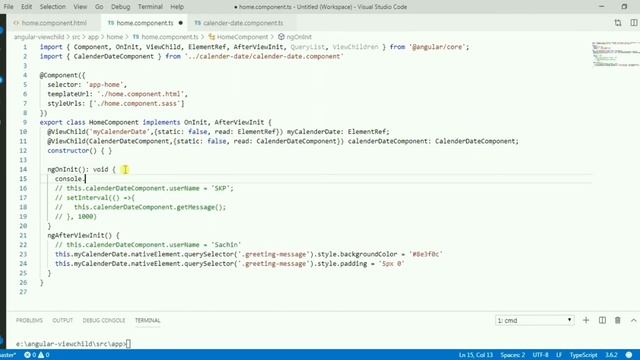The image size is (640, 360).
Task: Open the Terminal menu
Action: pyautogui.click(x=150, y=7)
